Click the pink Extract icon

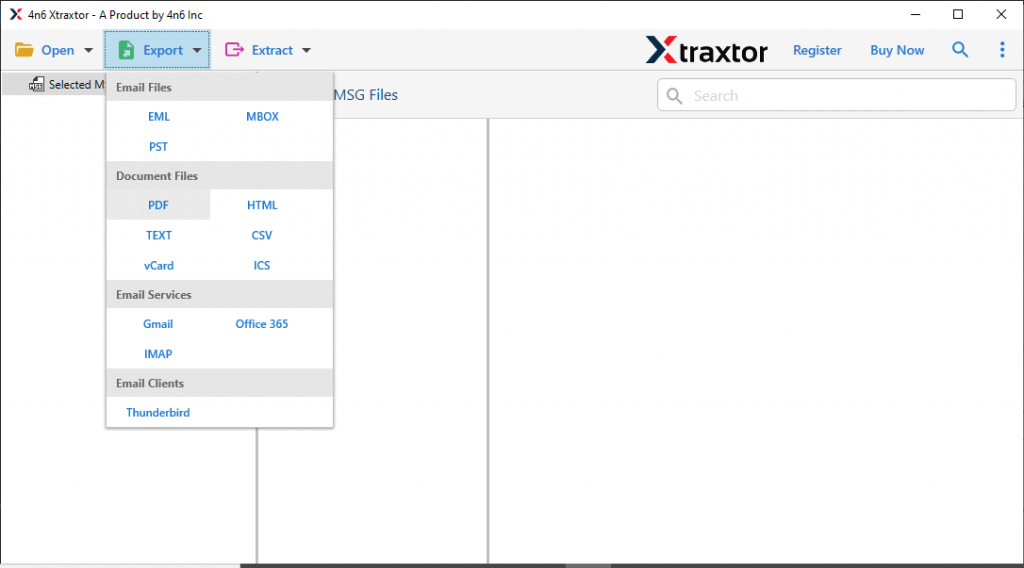click(234, 50)
